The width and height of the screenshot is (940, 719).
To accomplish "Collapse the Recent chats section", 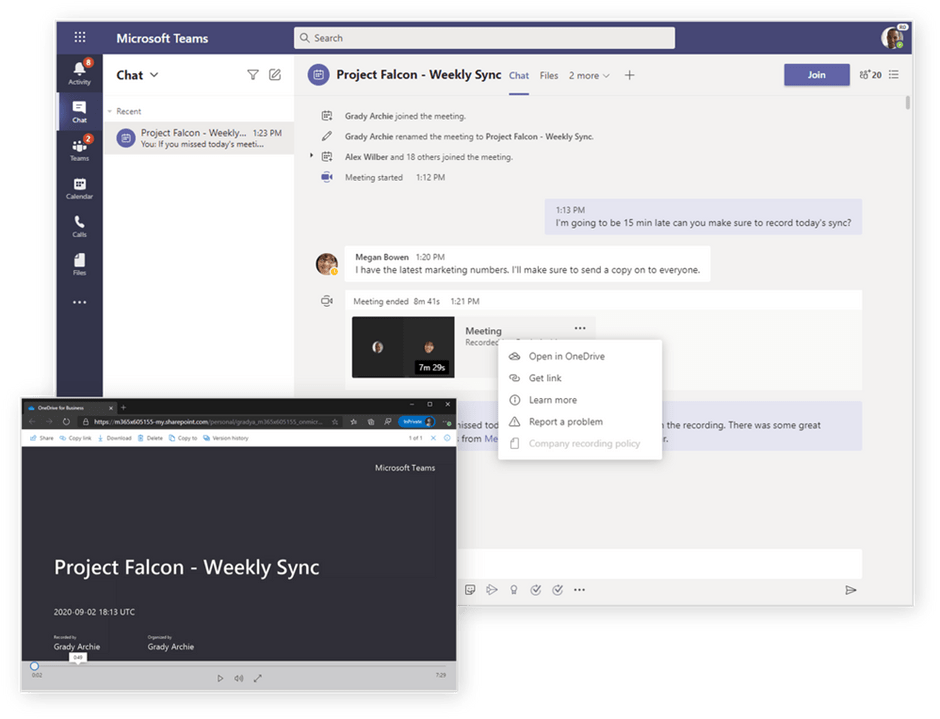I will 110,112.
